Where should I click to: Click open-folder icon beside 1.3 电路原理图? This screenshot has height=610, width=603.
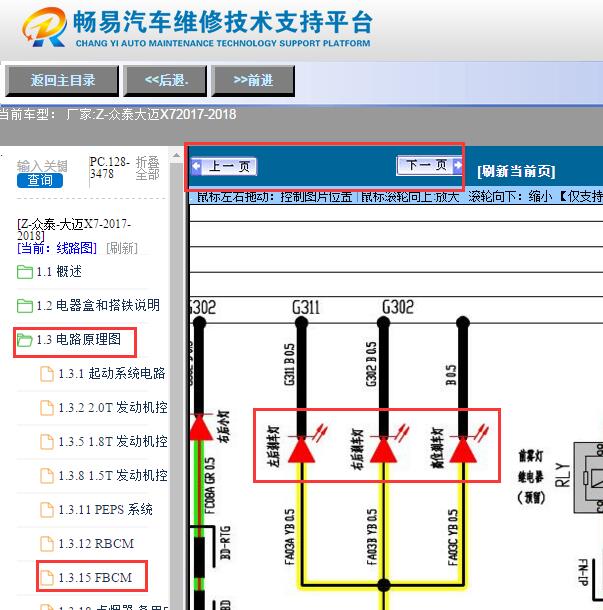[x=25, y=340]
